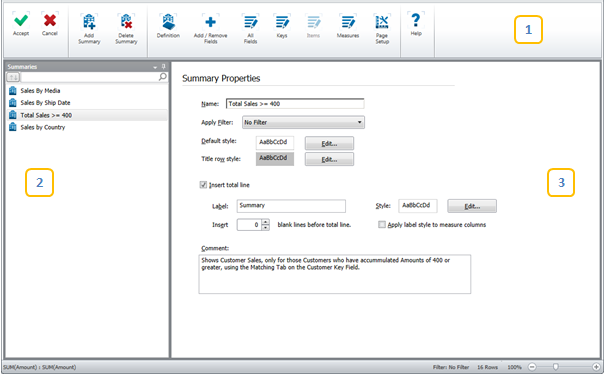Click the green Accept checkmark icon
The image size is (604, 375).
point(21,20)
